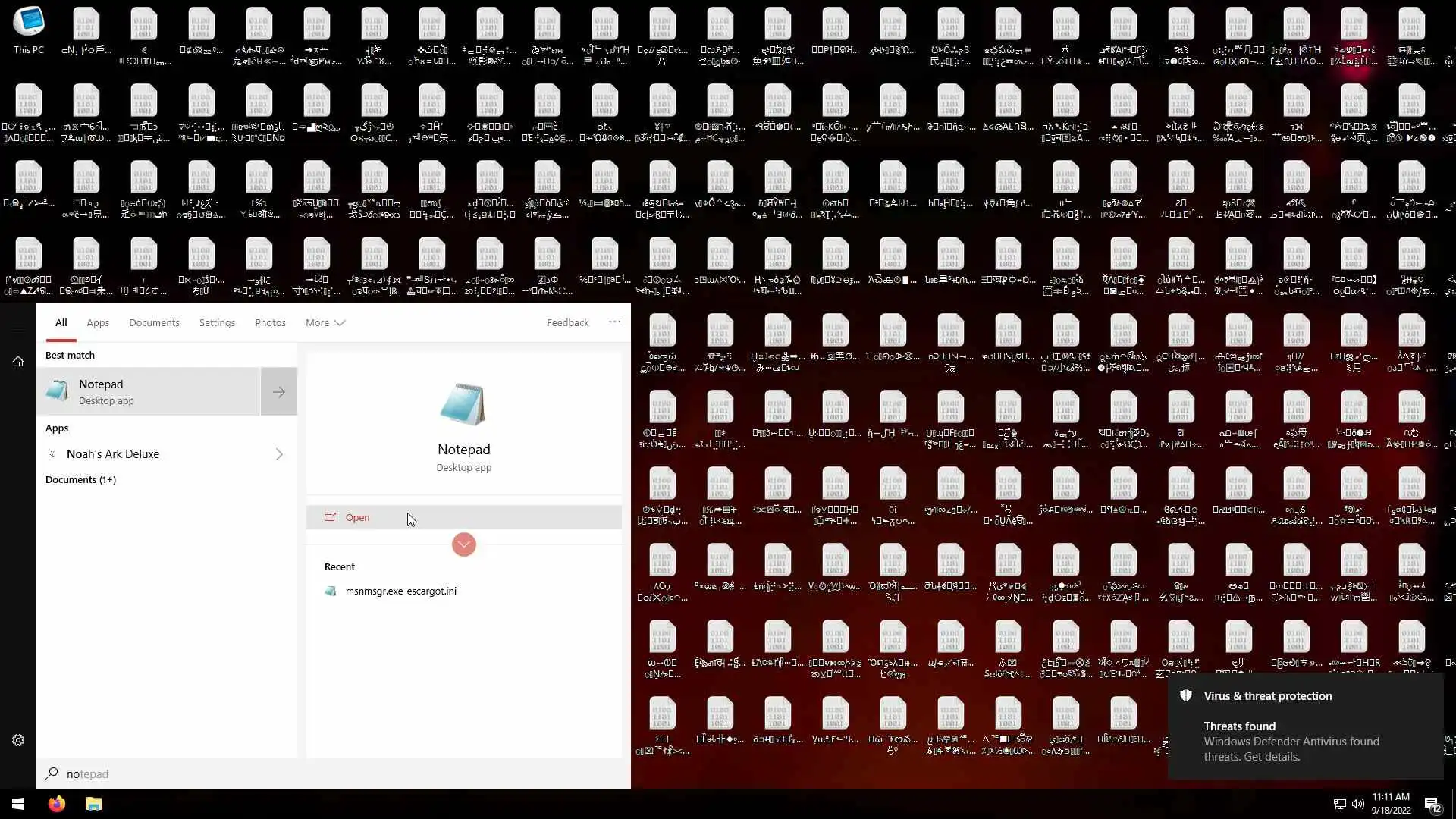1456x819 pixels.
Task: Switch to the Apps search tab
Action: [98, 322]
